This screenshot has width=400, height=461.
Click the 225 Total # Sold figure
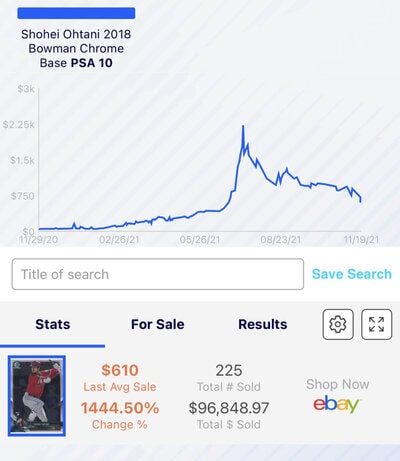(229, 370)
